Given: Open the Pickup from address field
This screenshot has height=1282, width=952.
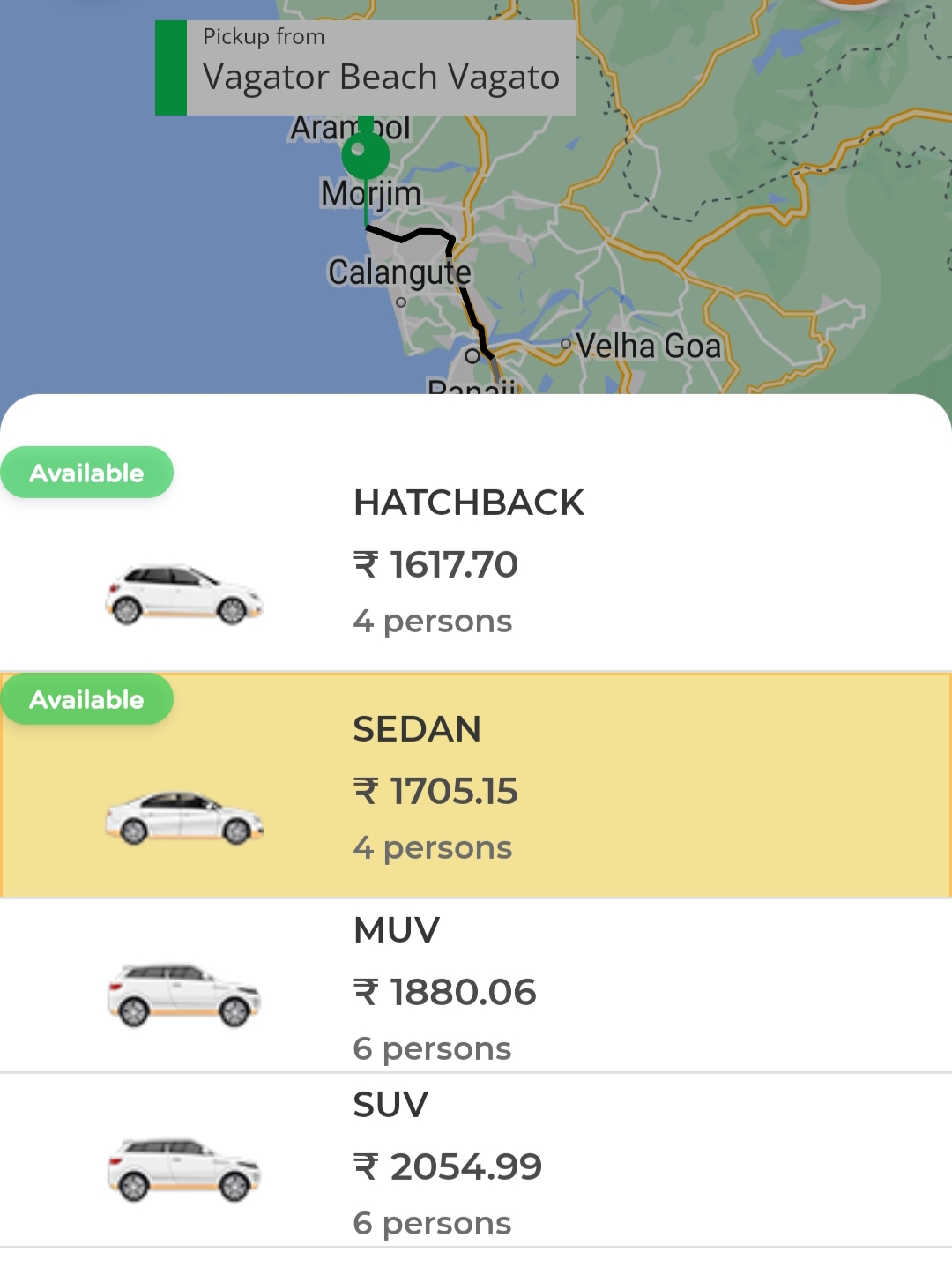Looking at the screenshot, I should [366, 68].
